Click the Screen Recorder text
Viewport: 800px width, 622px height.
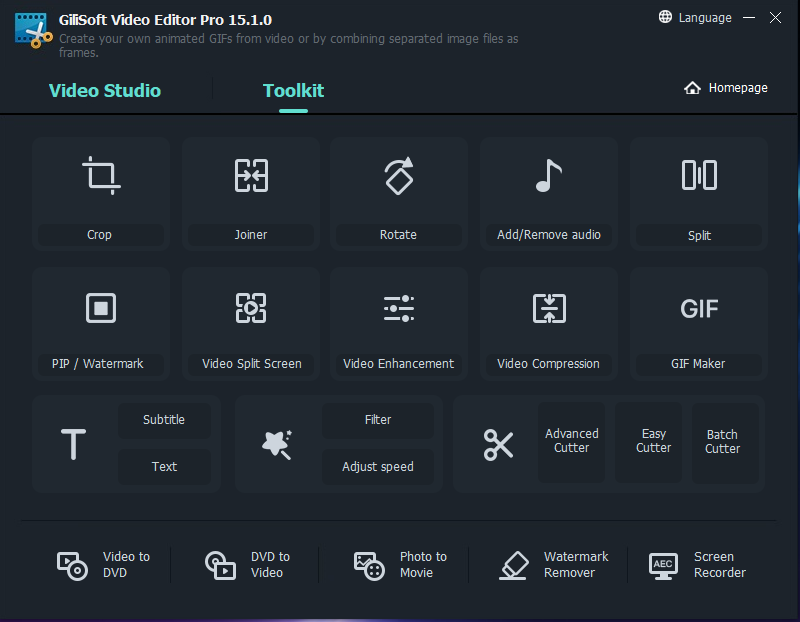(720, 564)
